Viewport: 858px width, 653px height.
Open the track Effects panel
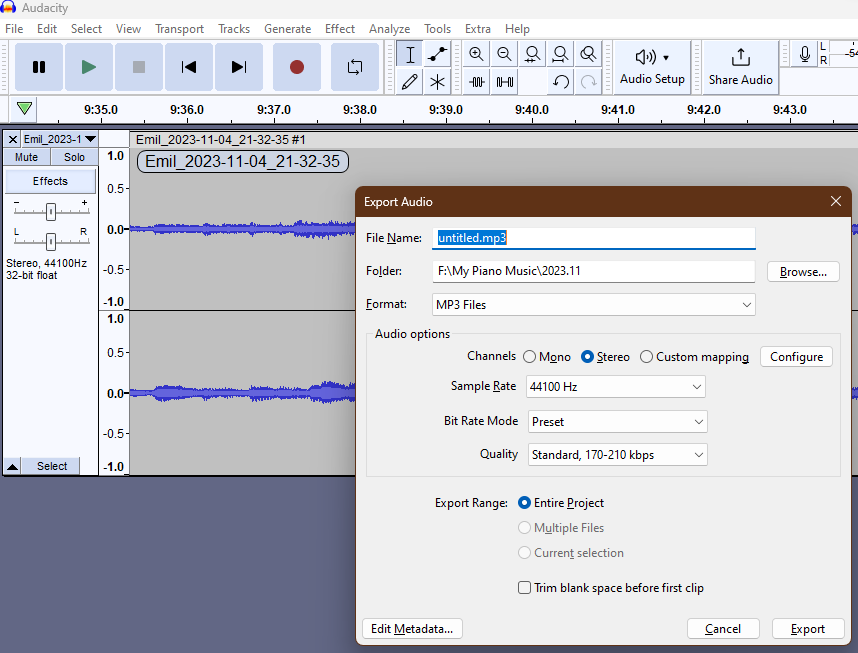click(50, 181)
